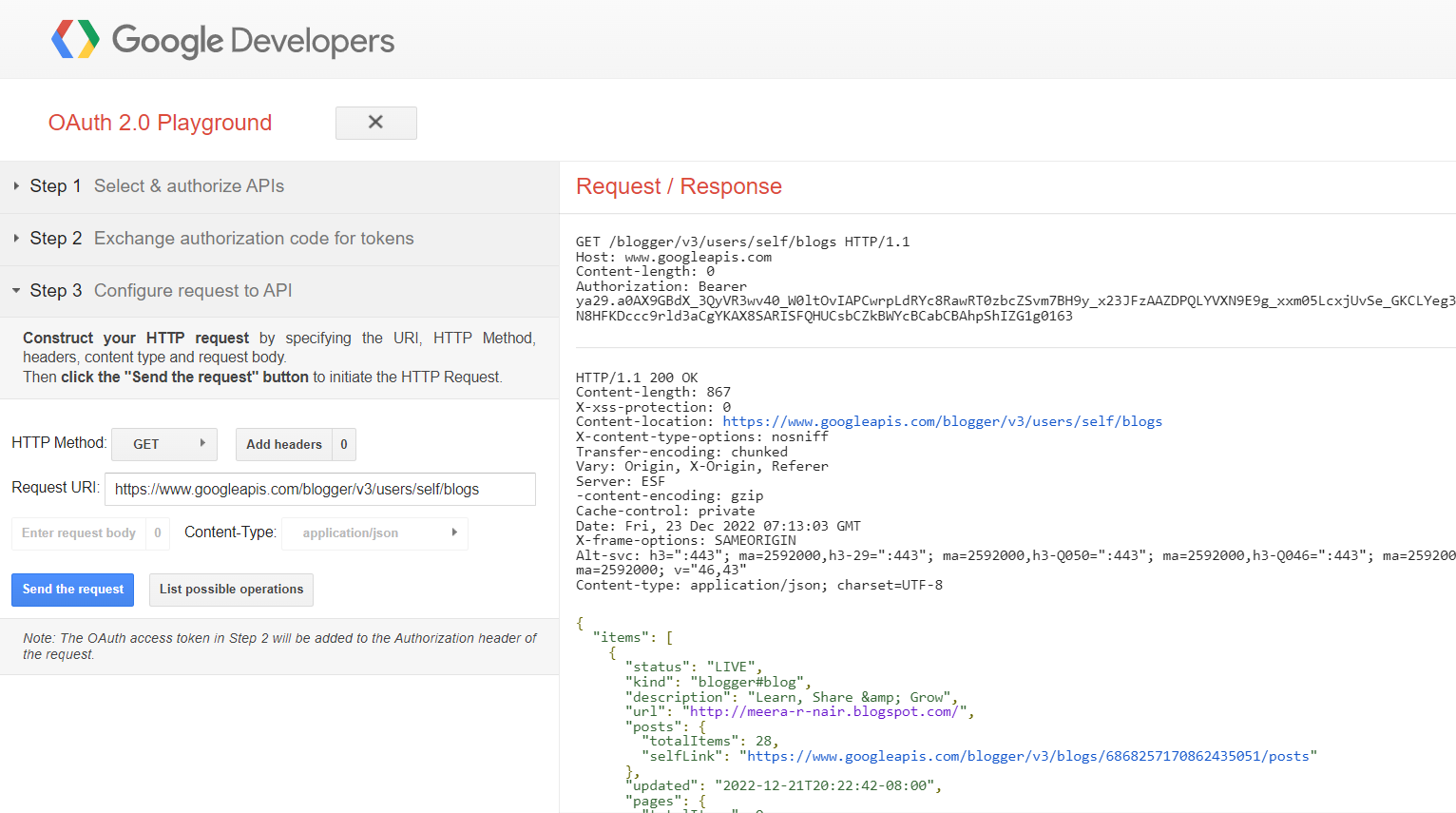Close panel with the X button
The image size is (1456, 813).
click(375, 123)
